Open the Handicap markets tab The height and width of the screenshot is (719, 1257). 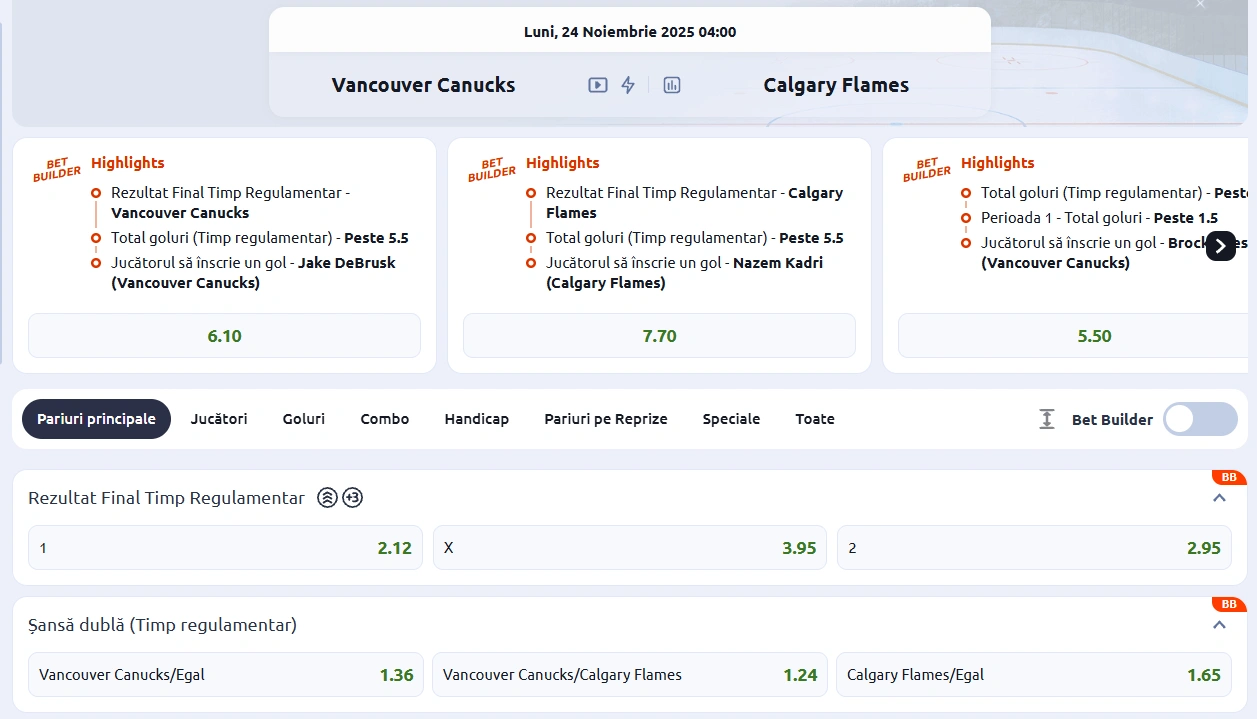click(476, 419)
